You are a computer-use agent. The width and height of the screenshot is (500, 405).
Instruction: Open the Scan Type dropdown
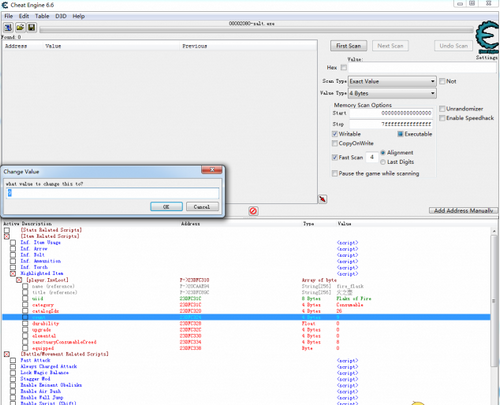(x=392, y=81)
